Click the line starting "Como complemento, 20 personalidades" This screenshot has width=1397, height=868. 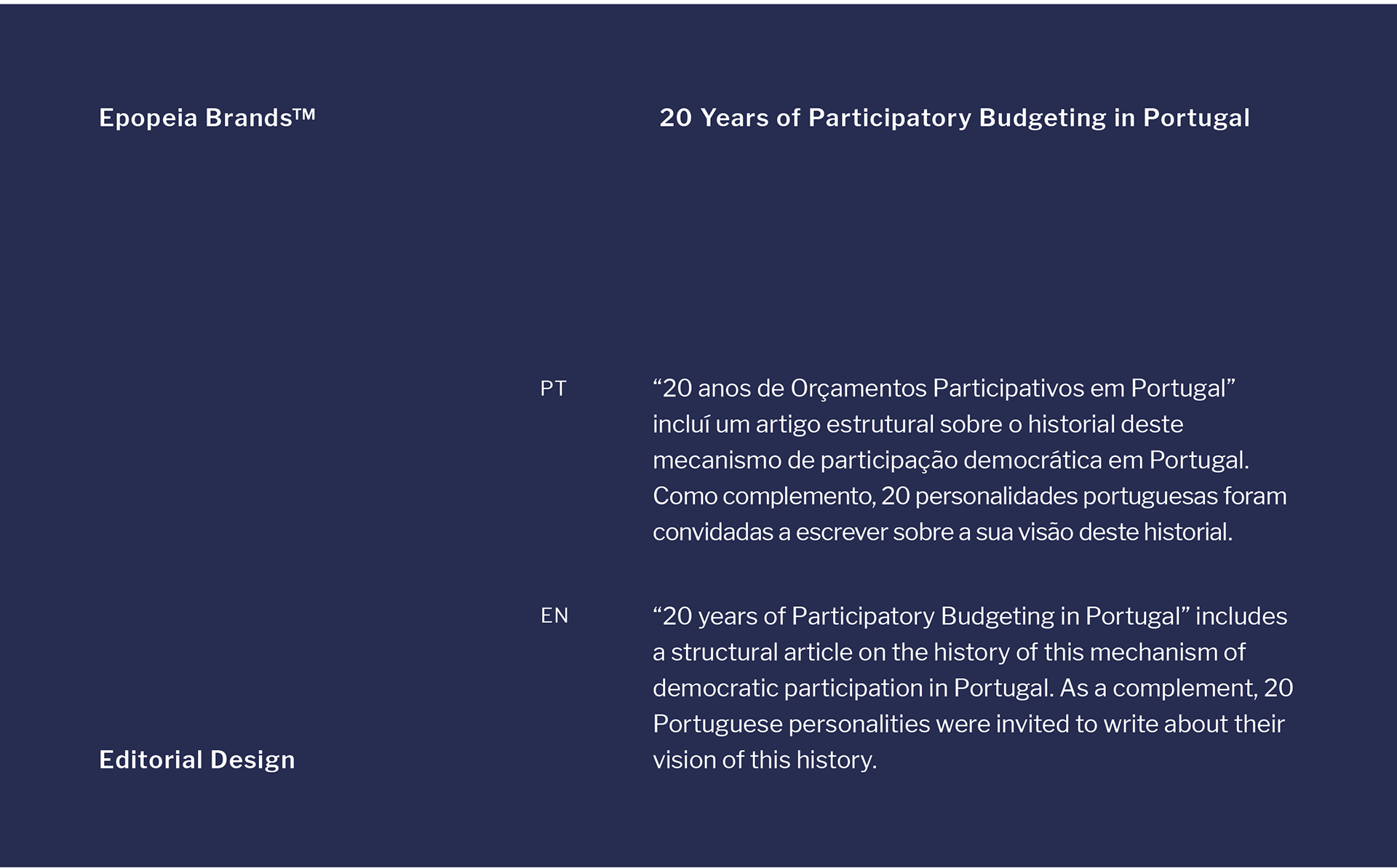pos(970,496)
